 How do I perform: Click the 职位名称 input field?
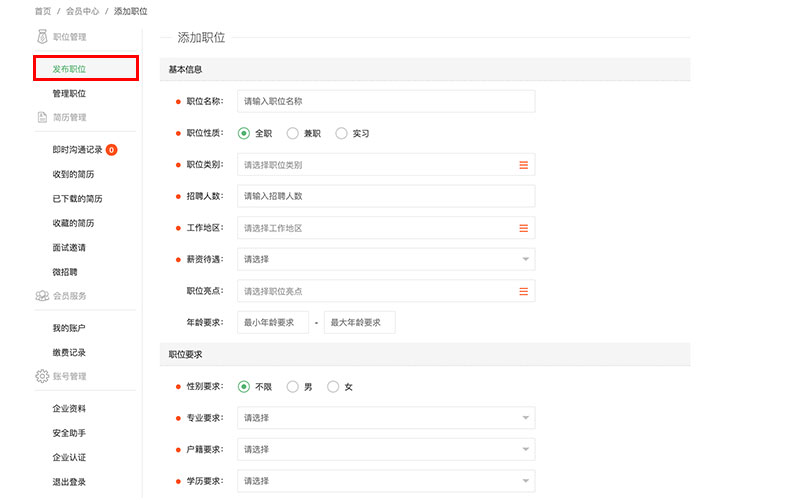386,101
